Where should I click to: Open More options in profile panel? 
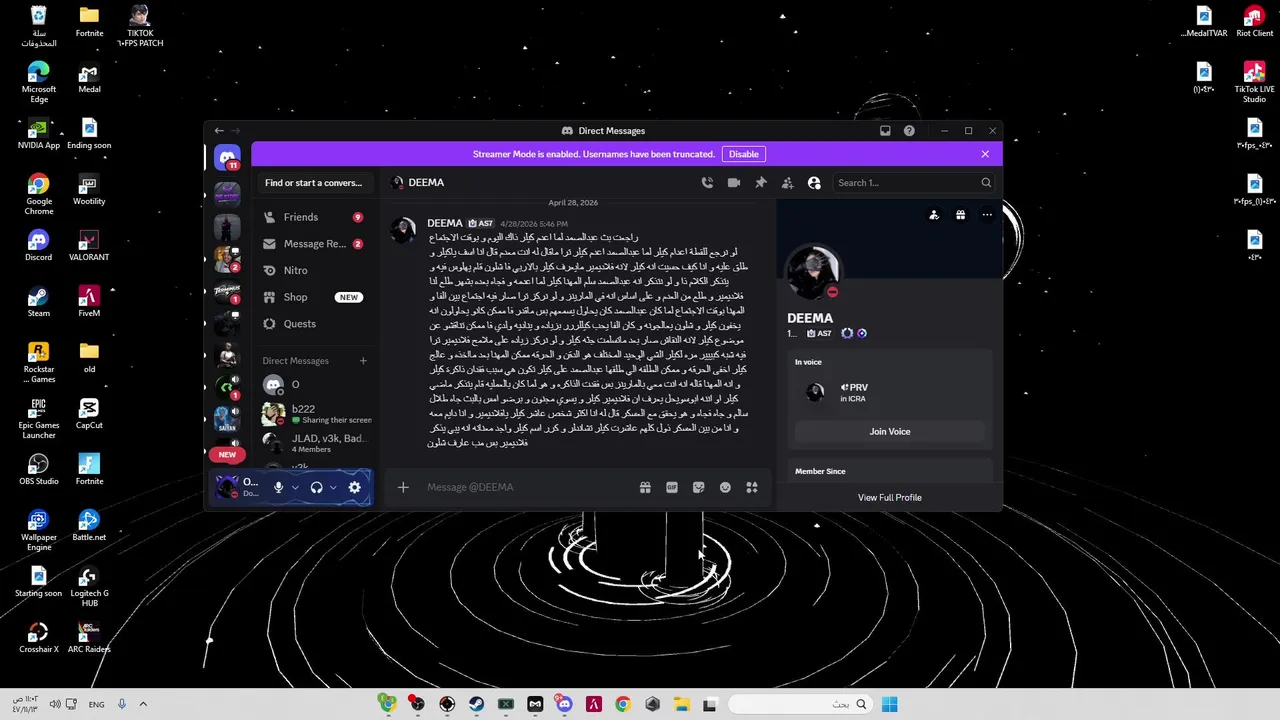click(987, 215)
